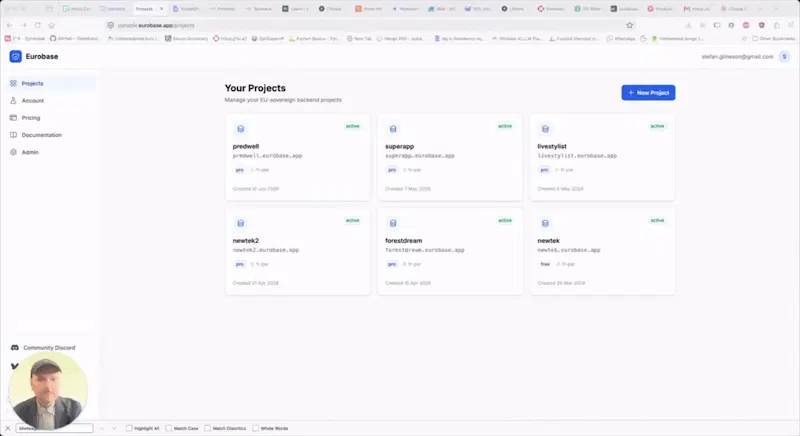800x436 pixels.
Task: Click the database icon on livestylist card
Action: [x=545, y=129]
